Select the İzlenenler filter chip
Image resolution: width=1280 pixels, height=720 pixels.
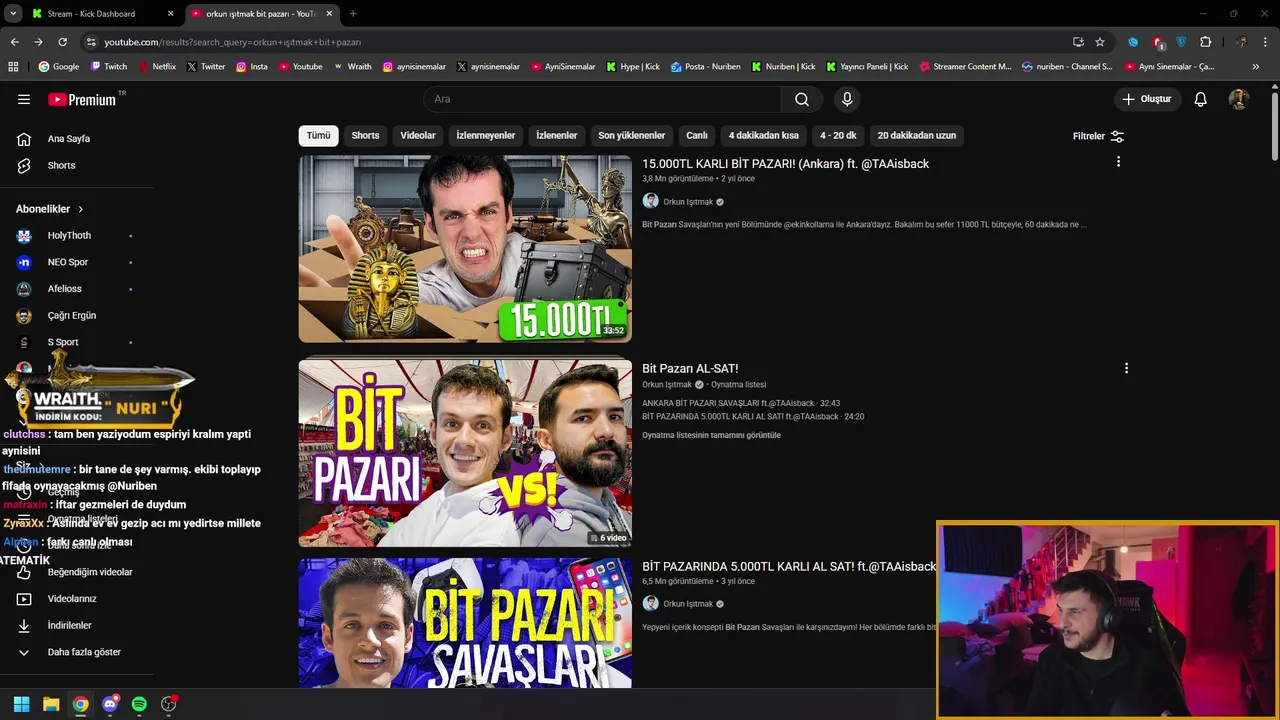coord(557,135)
